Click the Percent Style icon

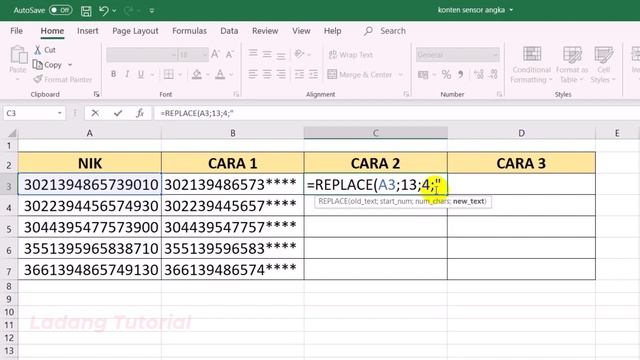pos(446,74)
